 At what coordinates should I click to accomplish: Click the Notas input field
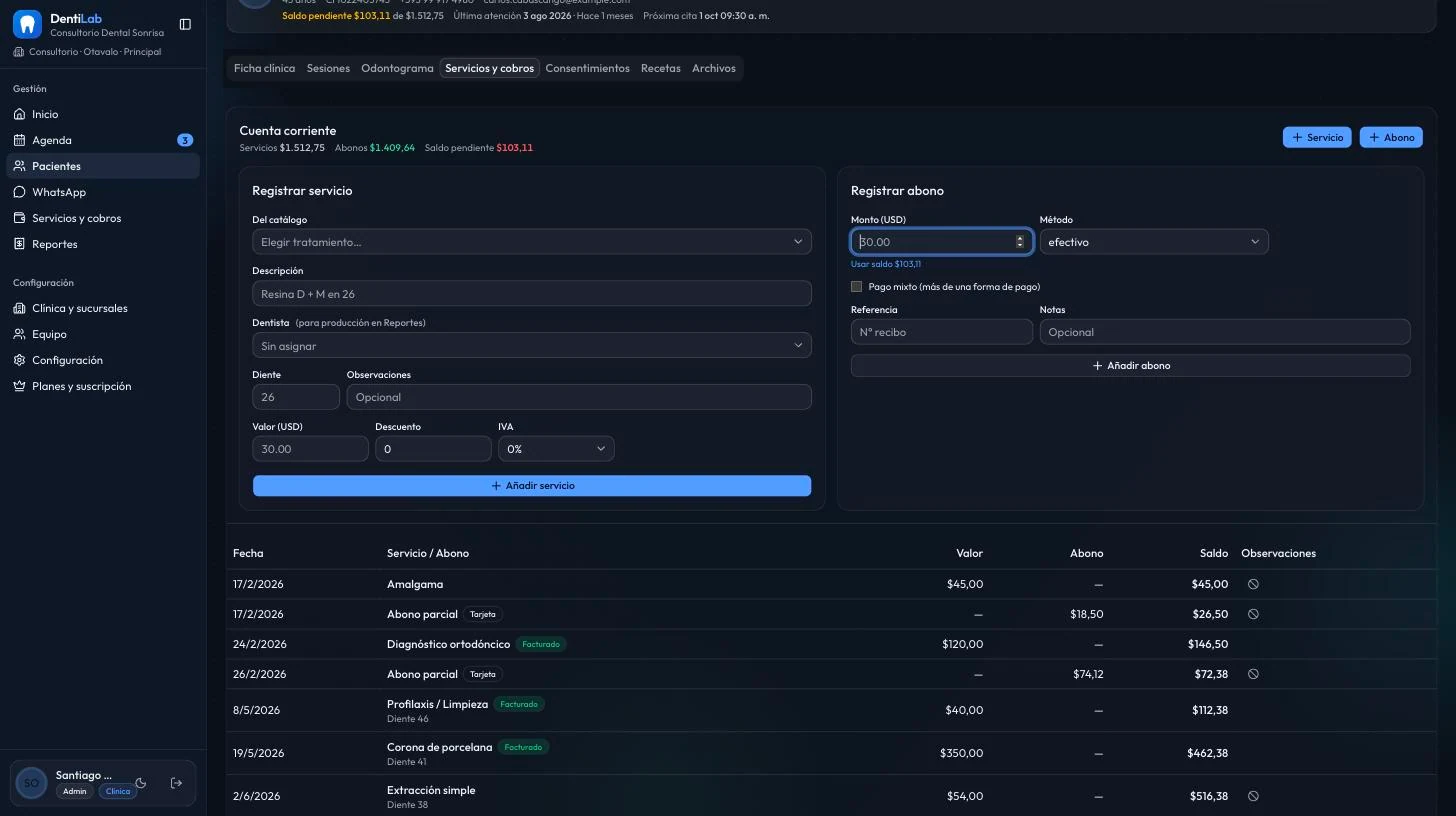(1225, 332)
